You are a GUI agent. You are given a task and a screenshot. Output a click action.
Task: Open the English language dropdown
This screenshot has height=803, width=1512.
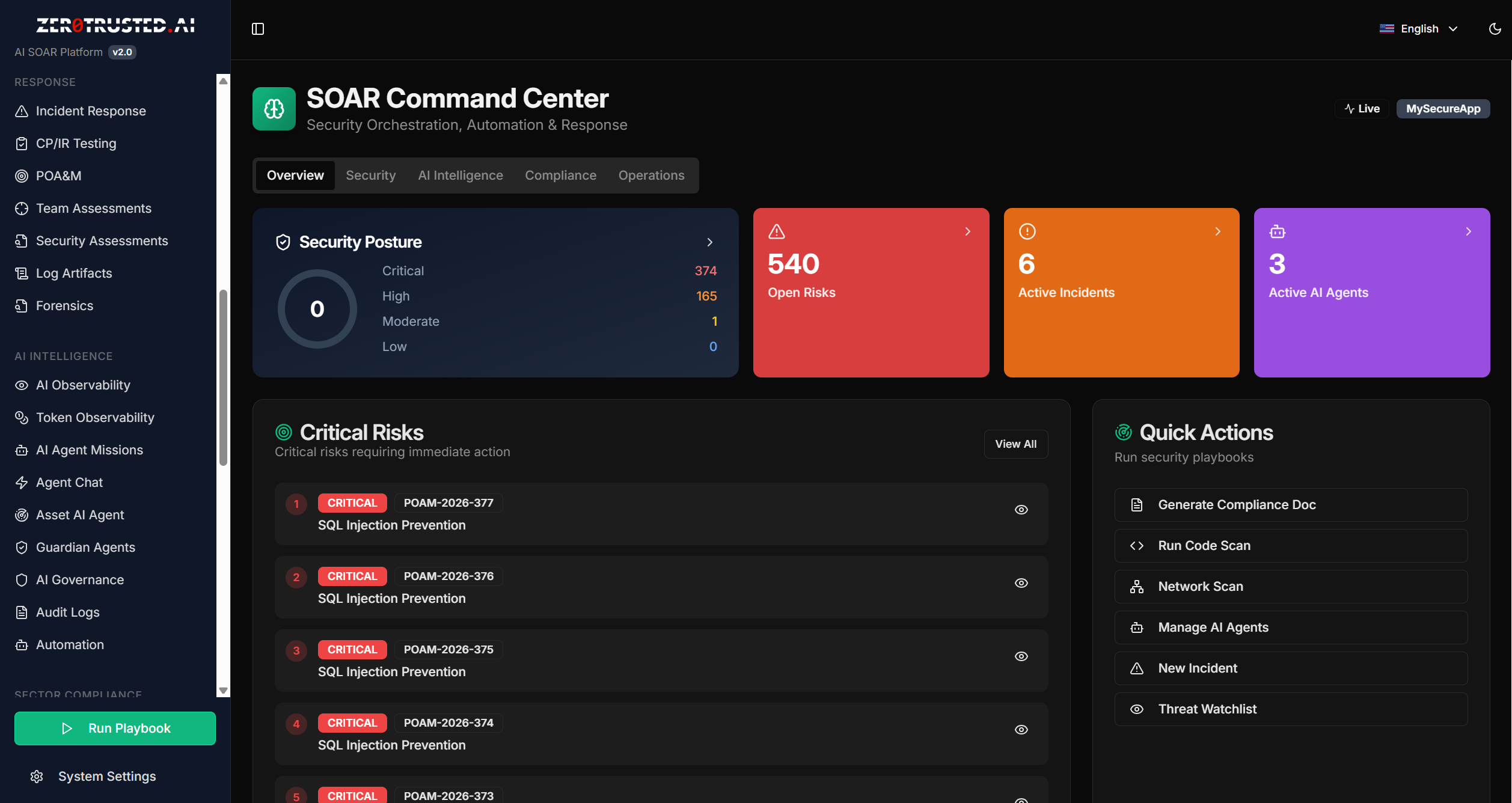click(1419, 29)
